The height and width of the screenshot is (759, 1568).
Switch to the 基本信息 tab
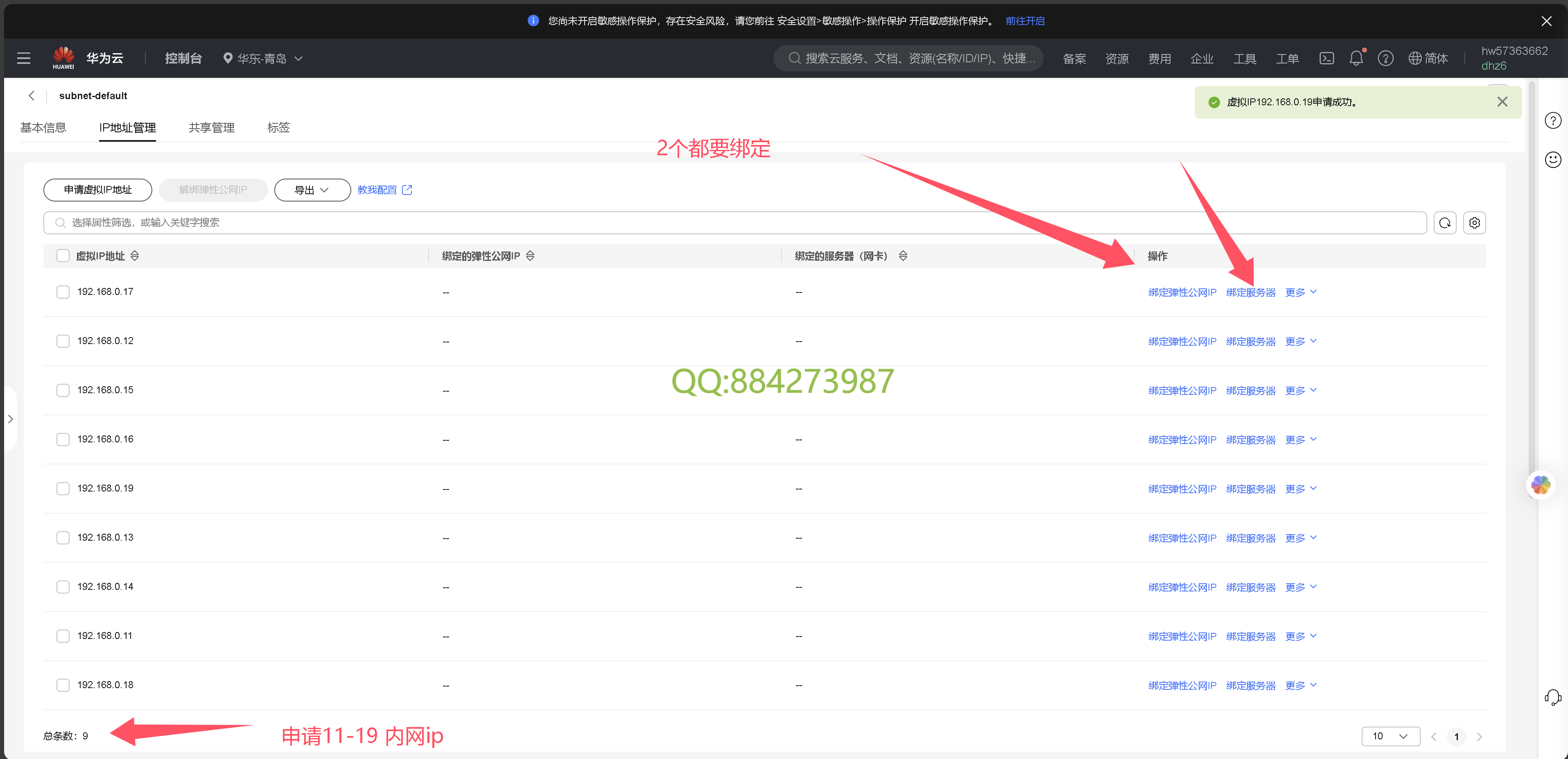pos(43,127)
